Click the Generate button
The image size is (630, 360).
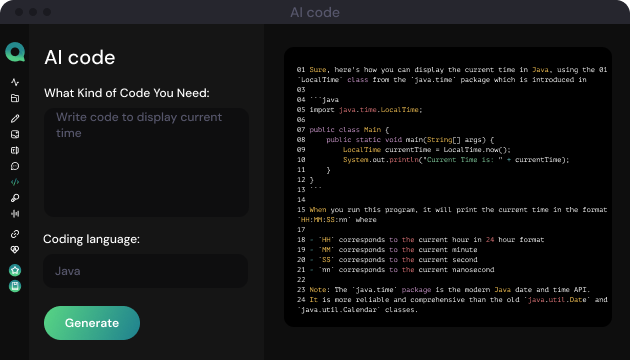coord(92,323)
